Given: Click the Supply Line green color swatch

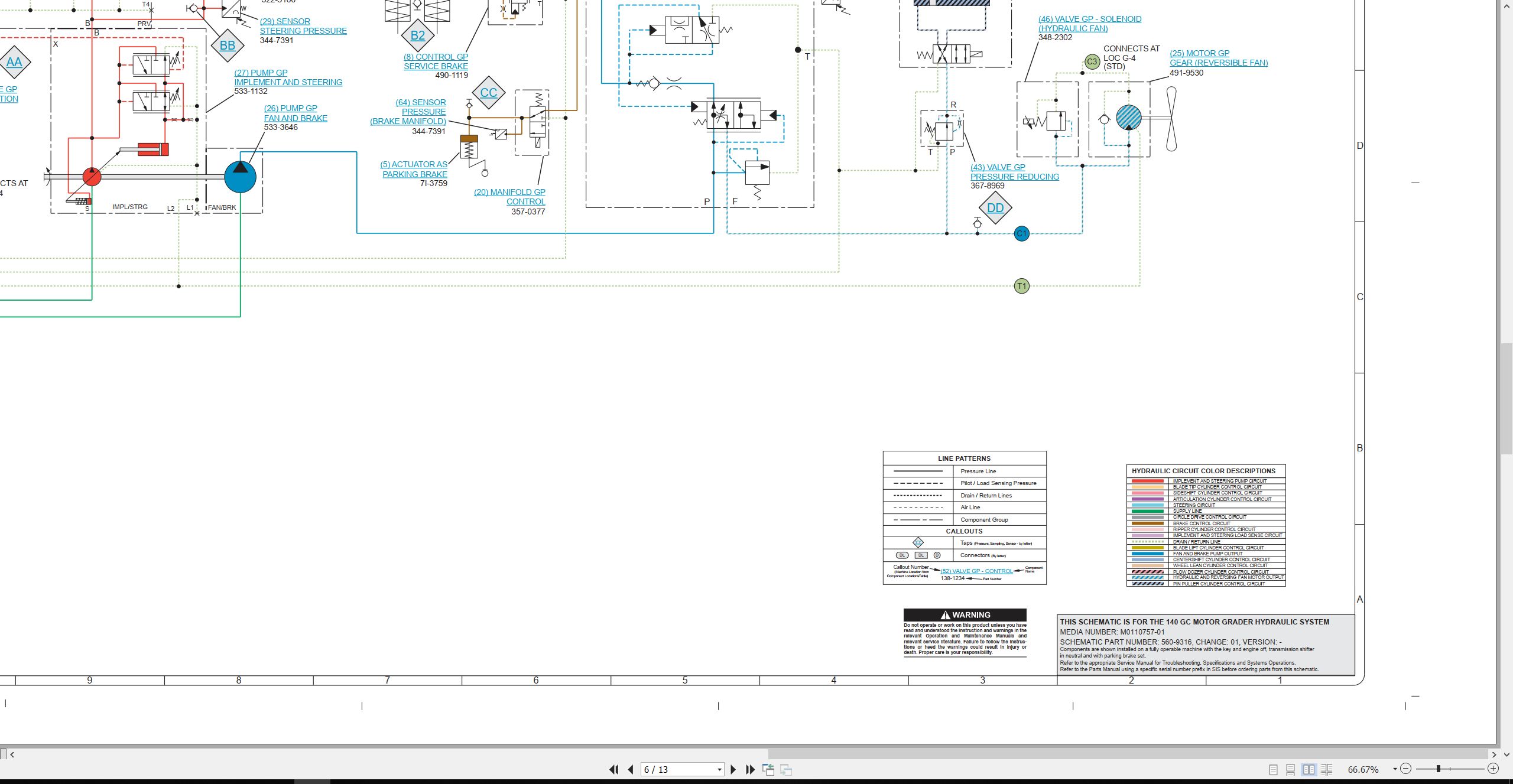Looking at the screenshot, I should [1147, 511].
